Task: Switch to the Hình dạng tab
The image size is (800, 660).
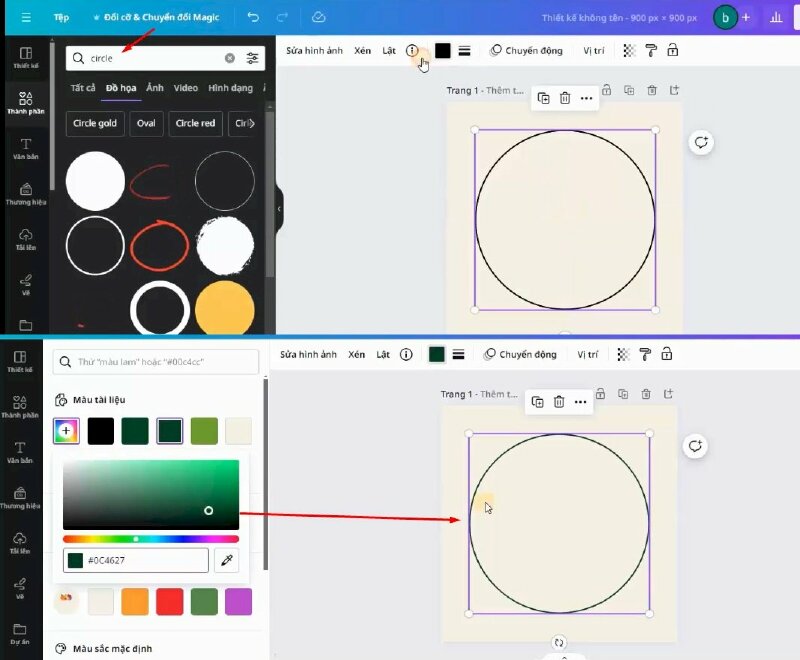Action: 230,89
